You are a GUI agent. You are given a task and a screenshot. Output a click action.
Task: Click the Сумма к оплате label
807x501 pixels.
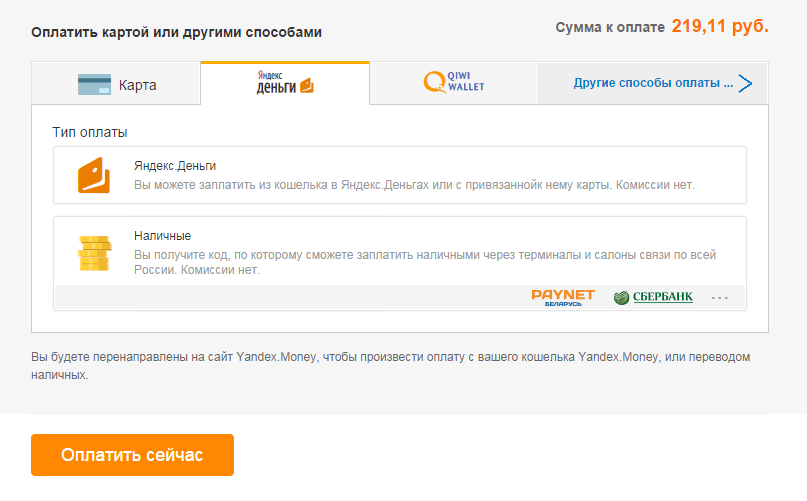(x=610, y=27)
